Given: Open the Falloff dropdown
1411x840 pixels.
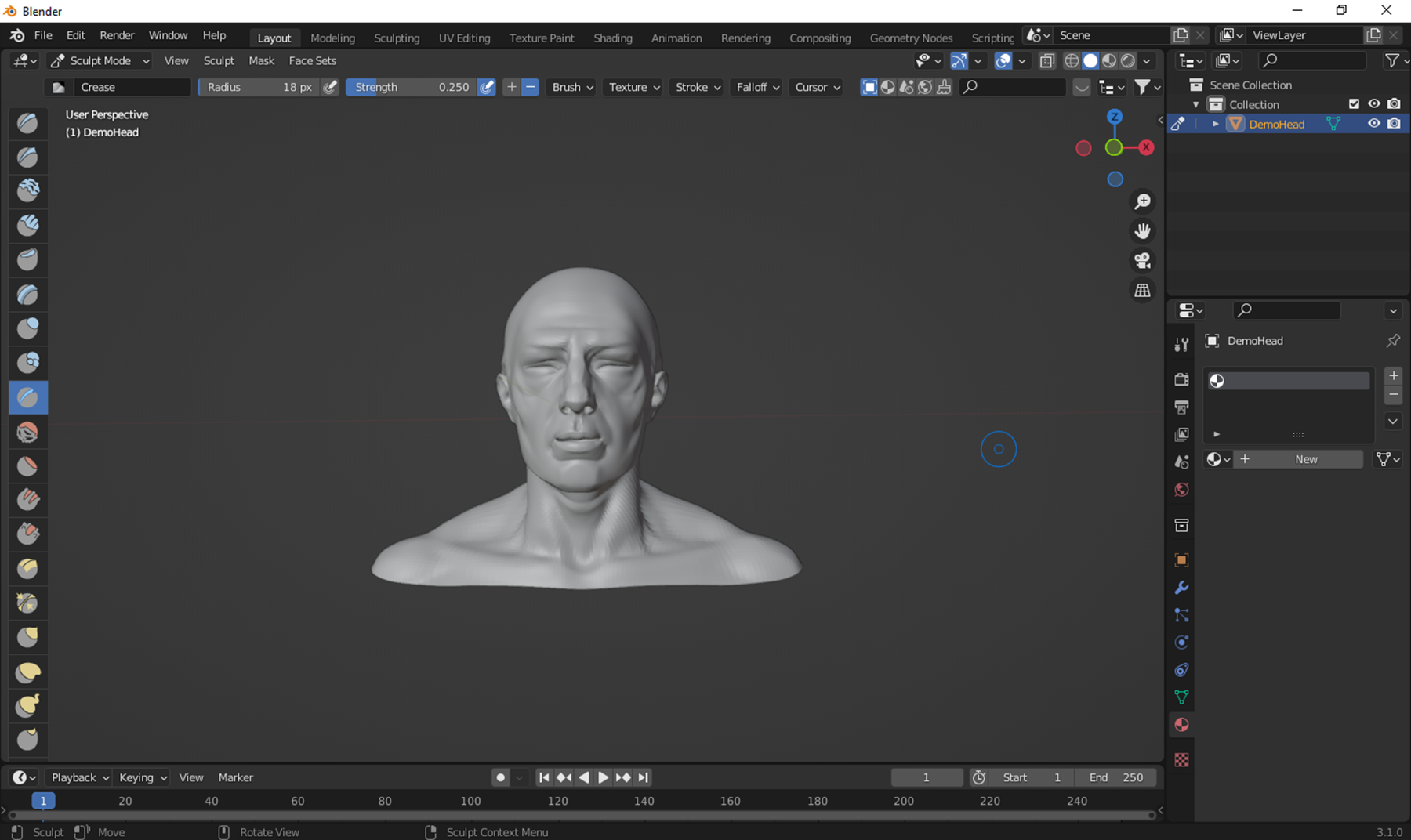Looking at the screenshot, I should [x=757, y=87].
